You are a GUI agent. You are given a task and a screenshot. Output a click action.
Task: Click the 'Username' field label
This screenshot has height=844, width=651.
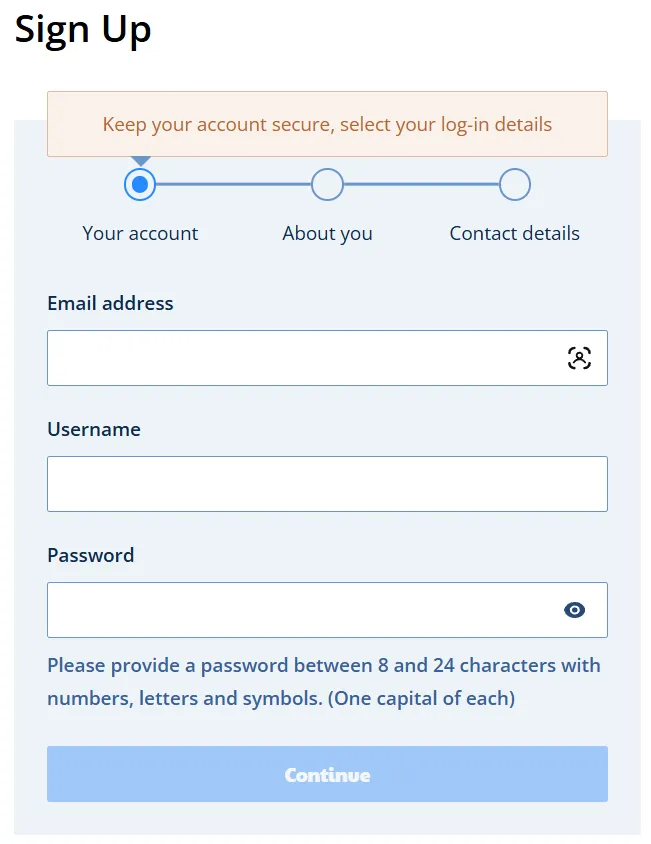pos(94,429)
